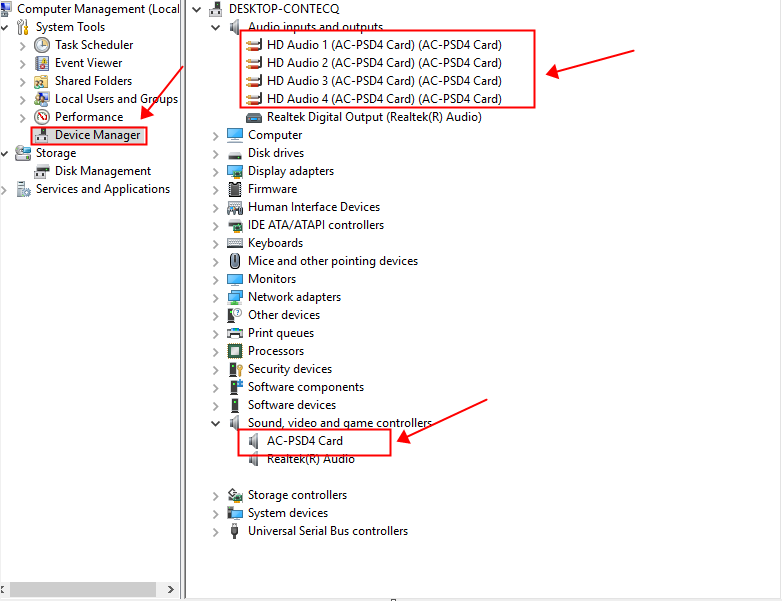The image size is (782, 601).
Task: Expand the Monitors category
Action: coord(215,280)
